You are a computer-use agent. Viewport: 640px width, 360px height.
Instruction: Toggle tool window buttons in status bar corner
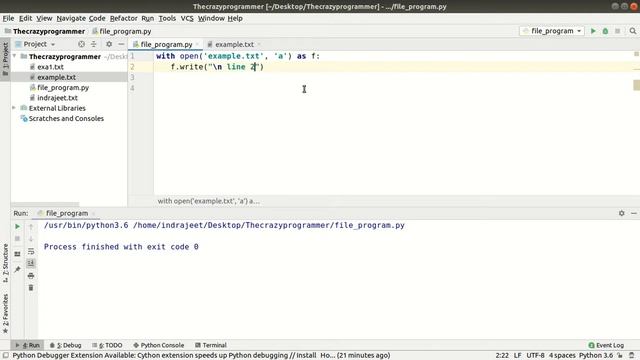tap(5, 356)
